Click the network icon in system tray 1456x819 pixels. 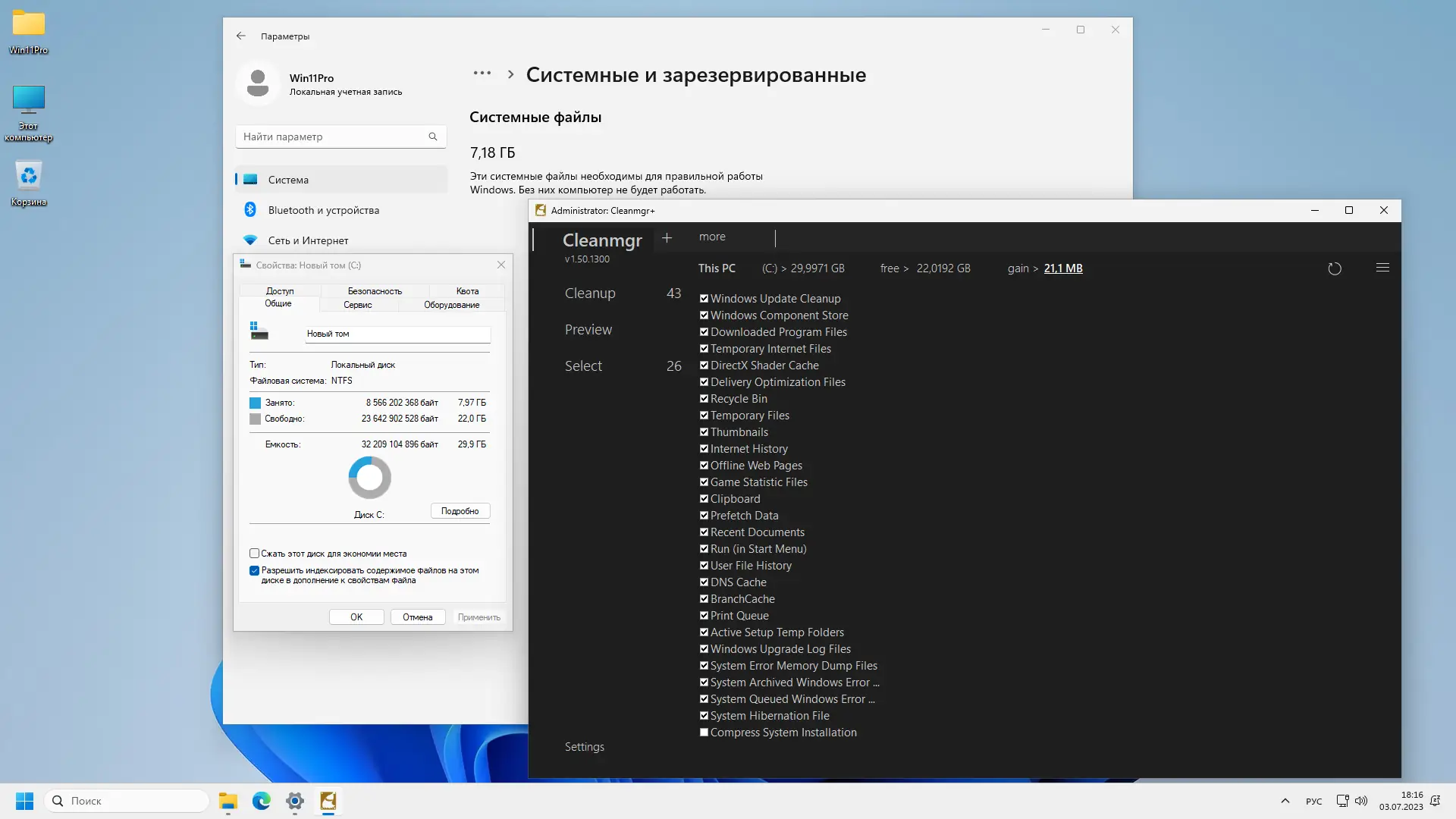coord(1342,801)
